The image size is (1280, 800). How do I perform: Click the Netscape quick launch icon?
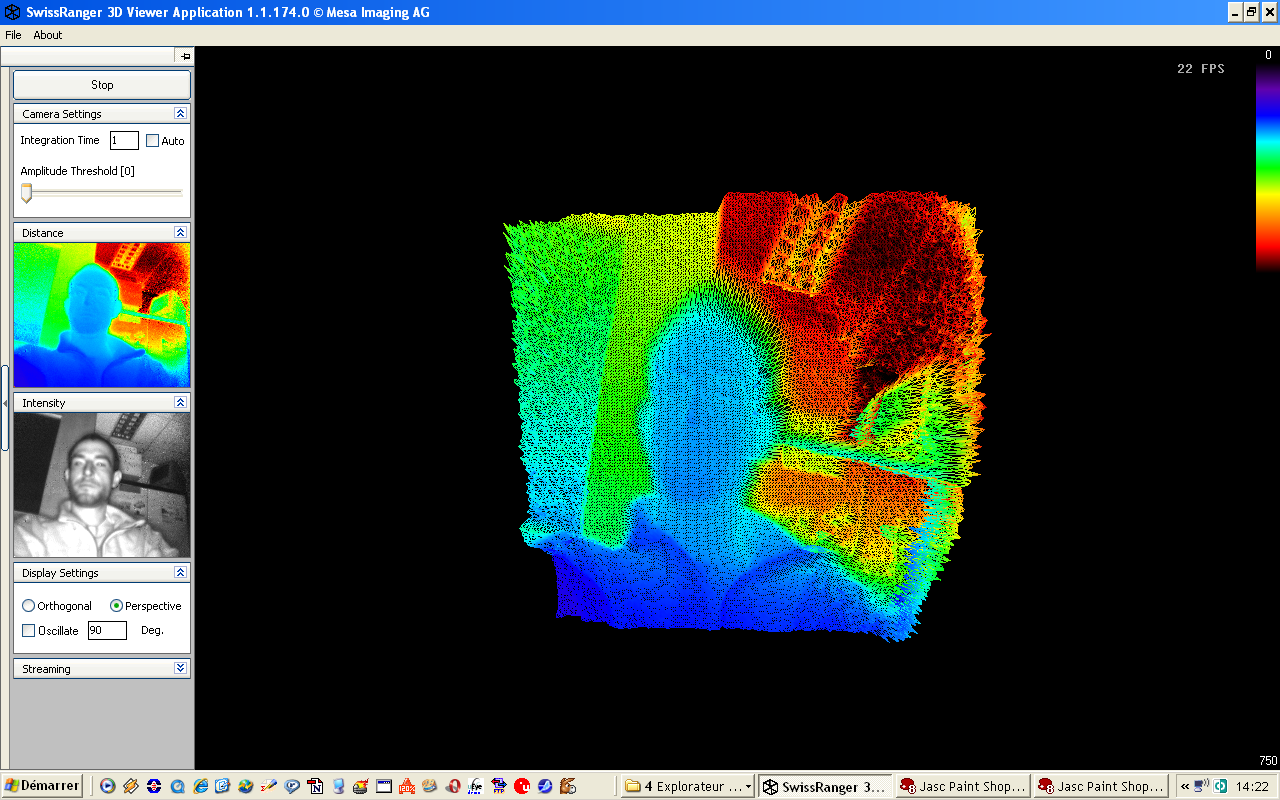click(315, 786)
